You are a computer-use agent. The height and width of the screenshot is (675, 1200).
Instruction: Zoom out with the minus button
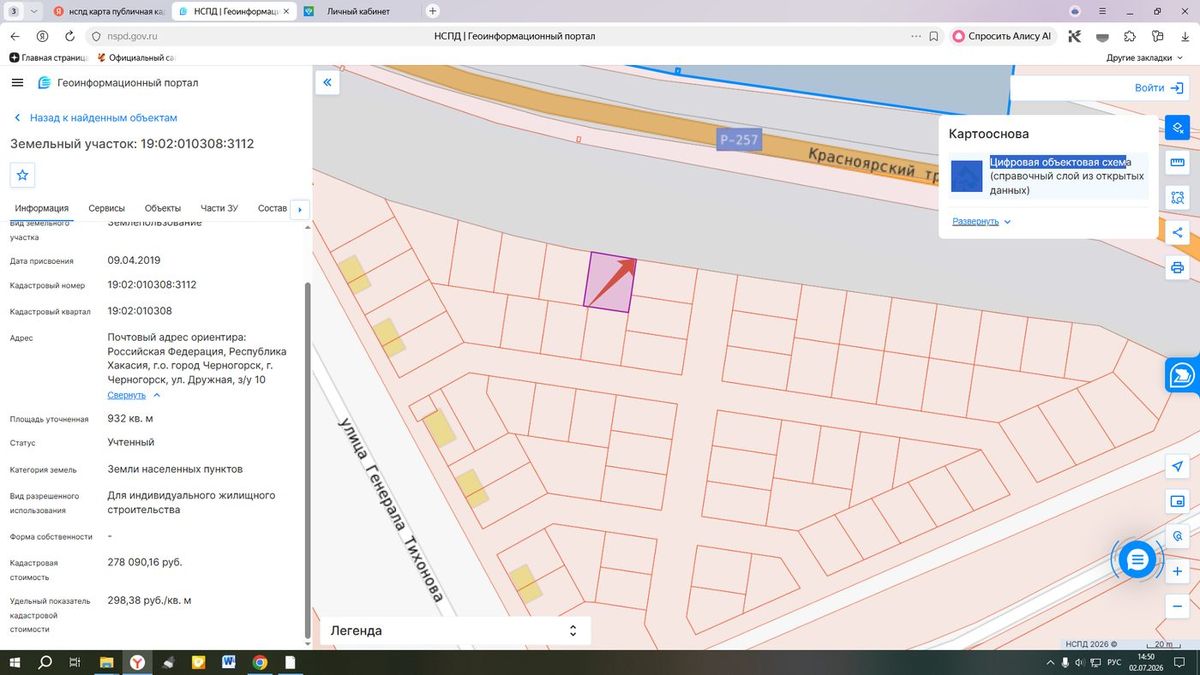[x=1177, y=606]
